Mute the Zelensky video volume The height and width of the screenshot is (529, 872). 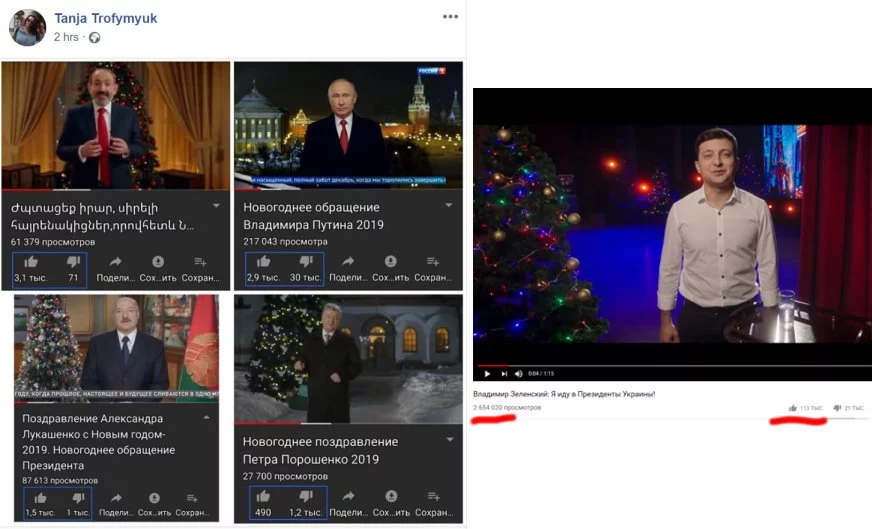[519, 374]
